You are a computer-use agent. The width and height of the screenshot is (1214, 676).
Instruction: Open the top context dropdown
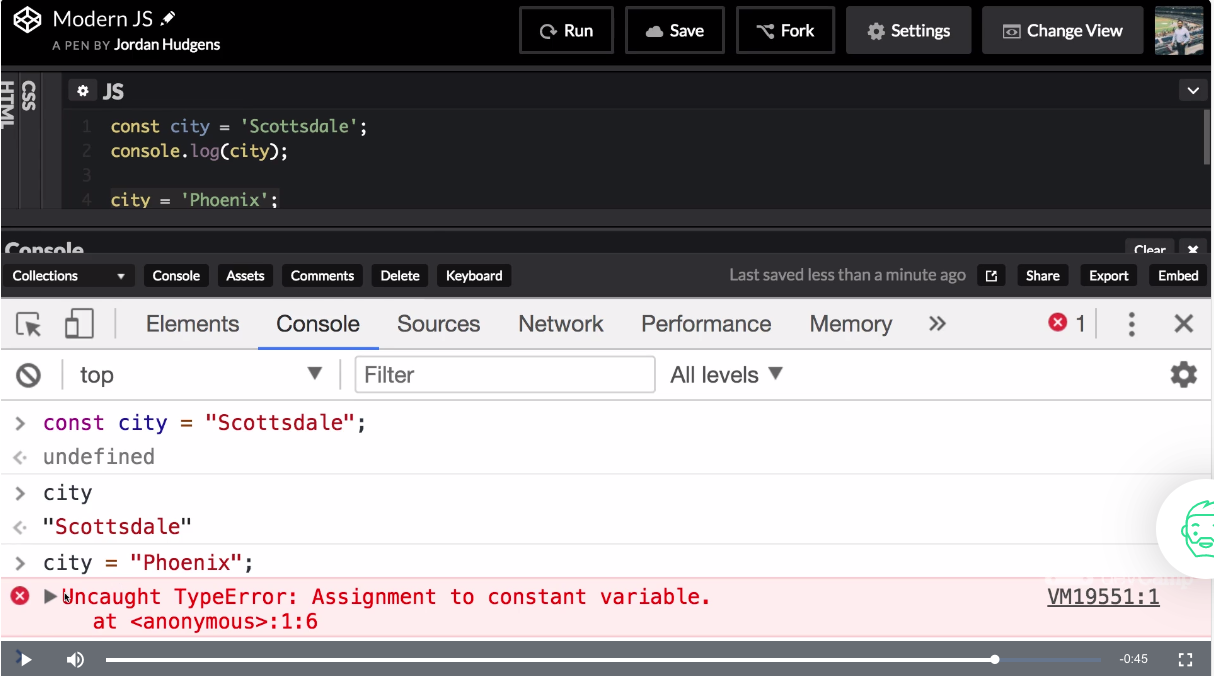(x=200, y=375)
